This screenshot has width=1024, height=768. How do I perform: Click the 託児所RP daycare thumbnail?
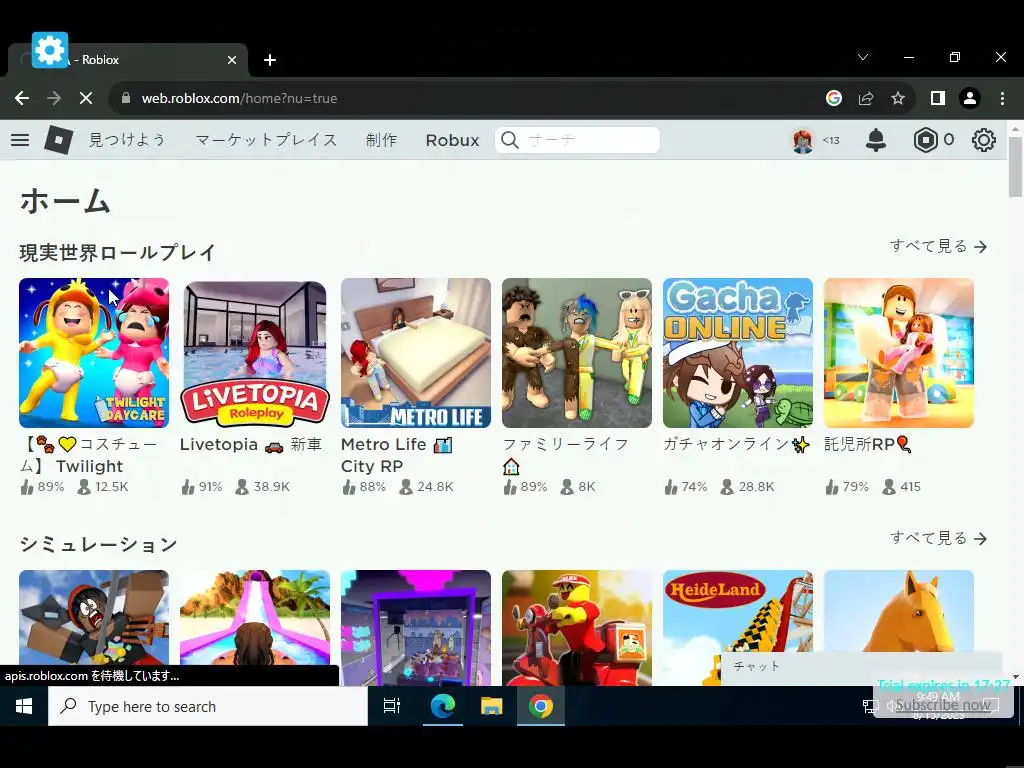pyautogui.click(x=899, y=353)
